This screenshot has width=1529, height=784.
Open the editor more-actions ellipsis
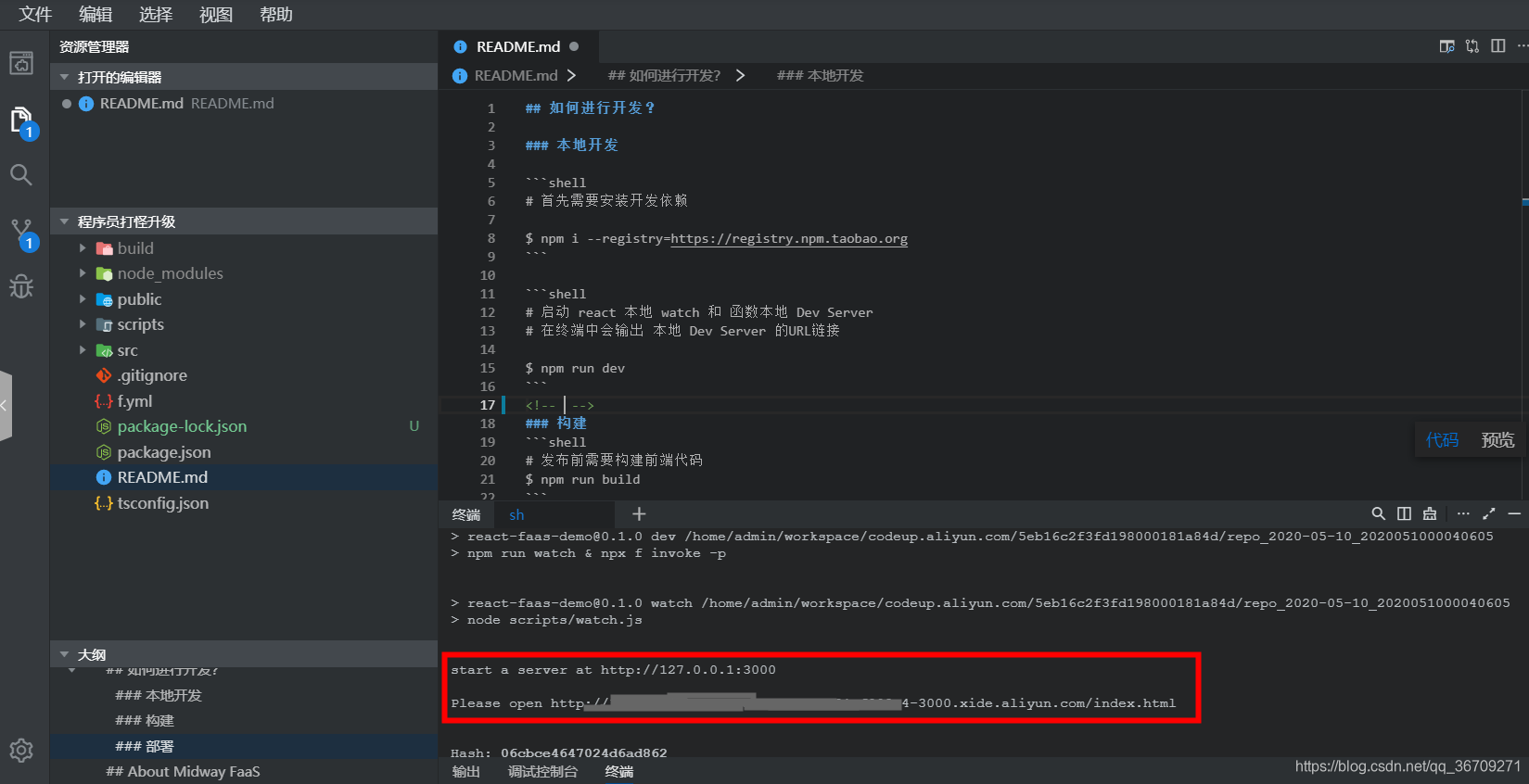[1522, 46]
